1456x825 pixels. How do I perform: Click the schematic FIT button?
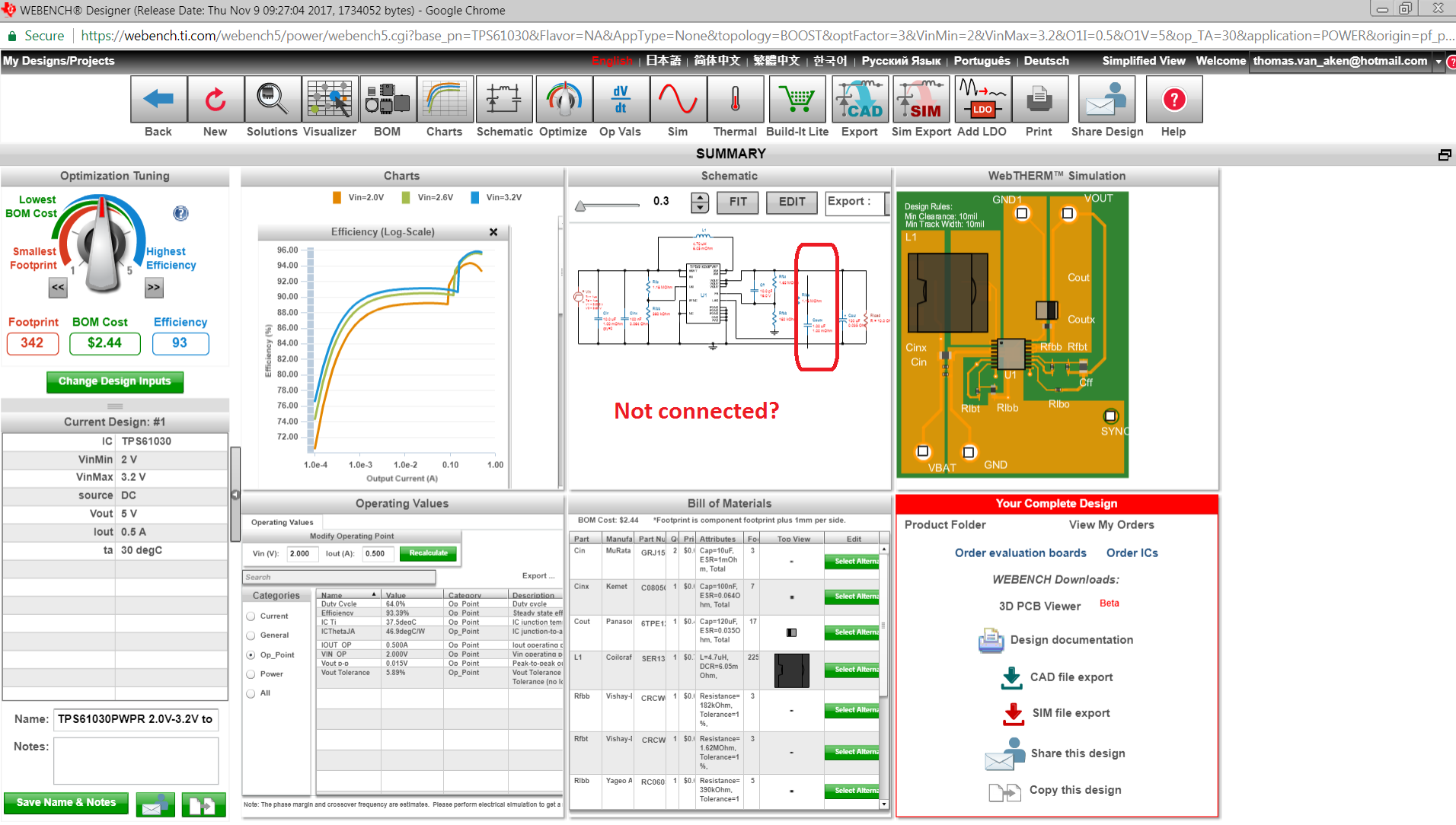point(738,202)
